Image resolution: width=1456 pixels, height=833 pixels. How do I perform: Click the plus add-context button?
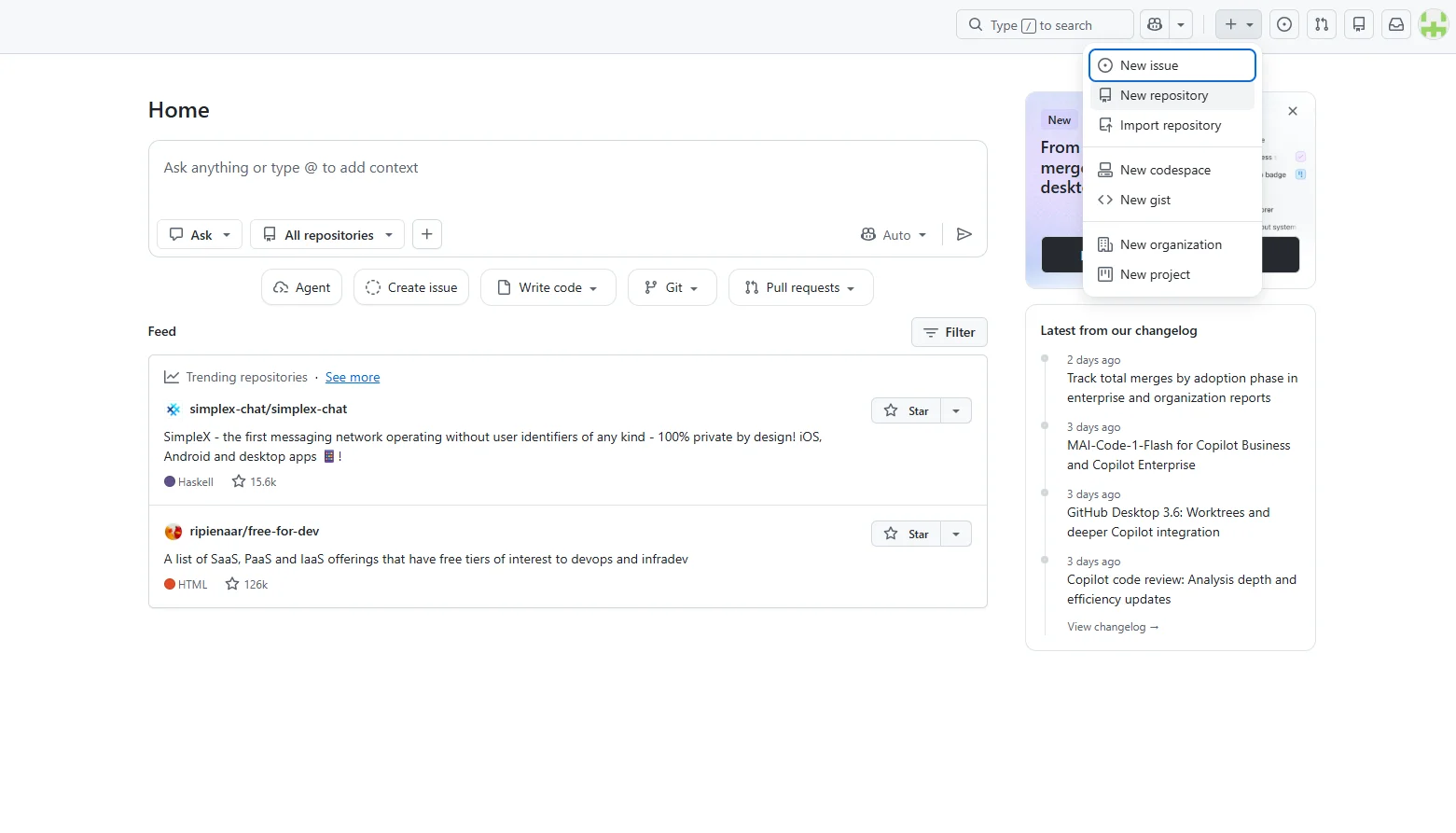click(427, 234)
